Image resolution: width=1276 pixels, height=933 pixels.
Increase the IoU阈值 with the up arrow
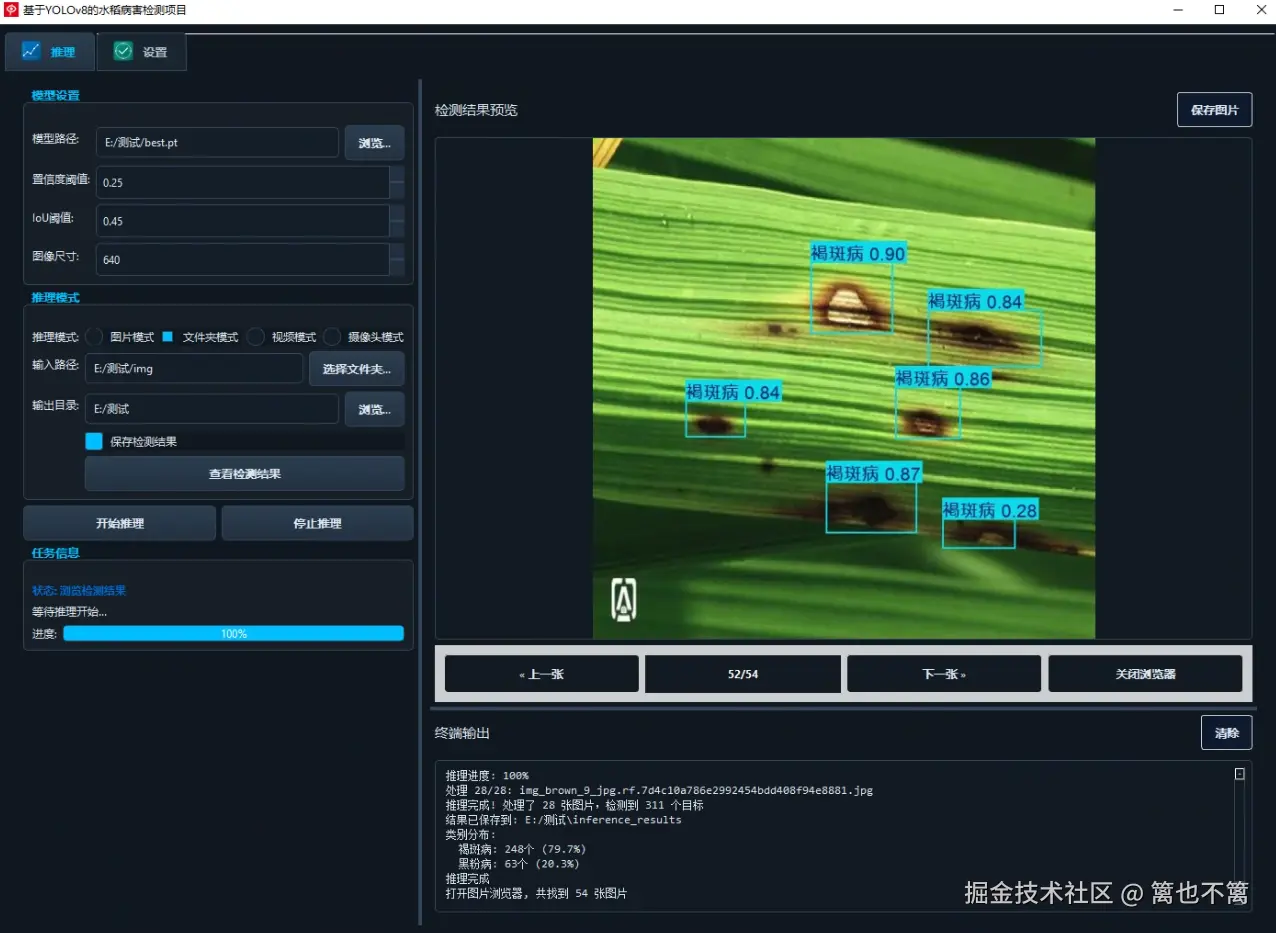point(397,213)
